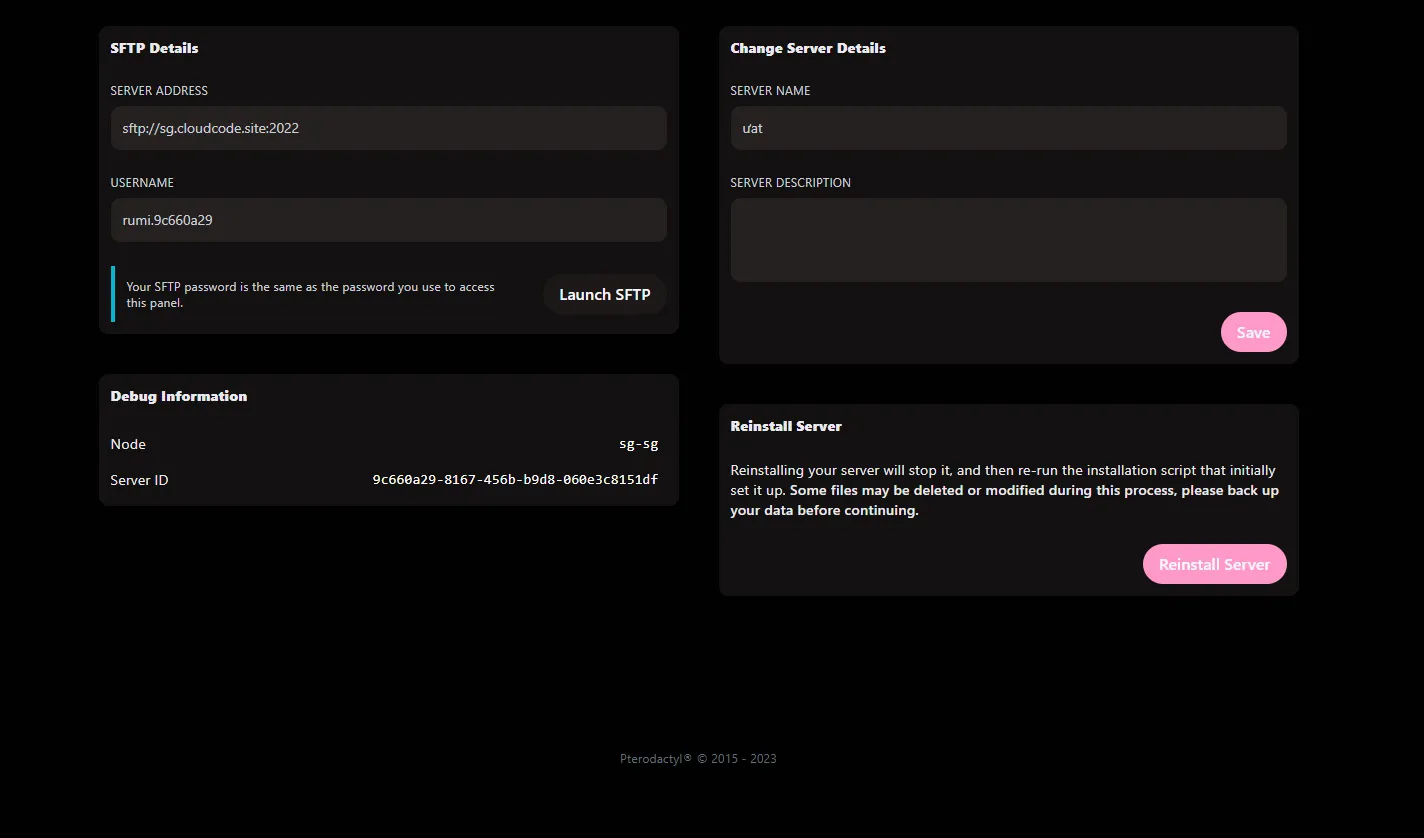Click the USERNAME label above the input

(x=142, y=182)
